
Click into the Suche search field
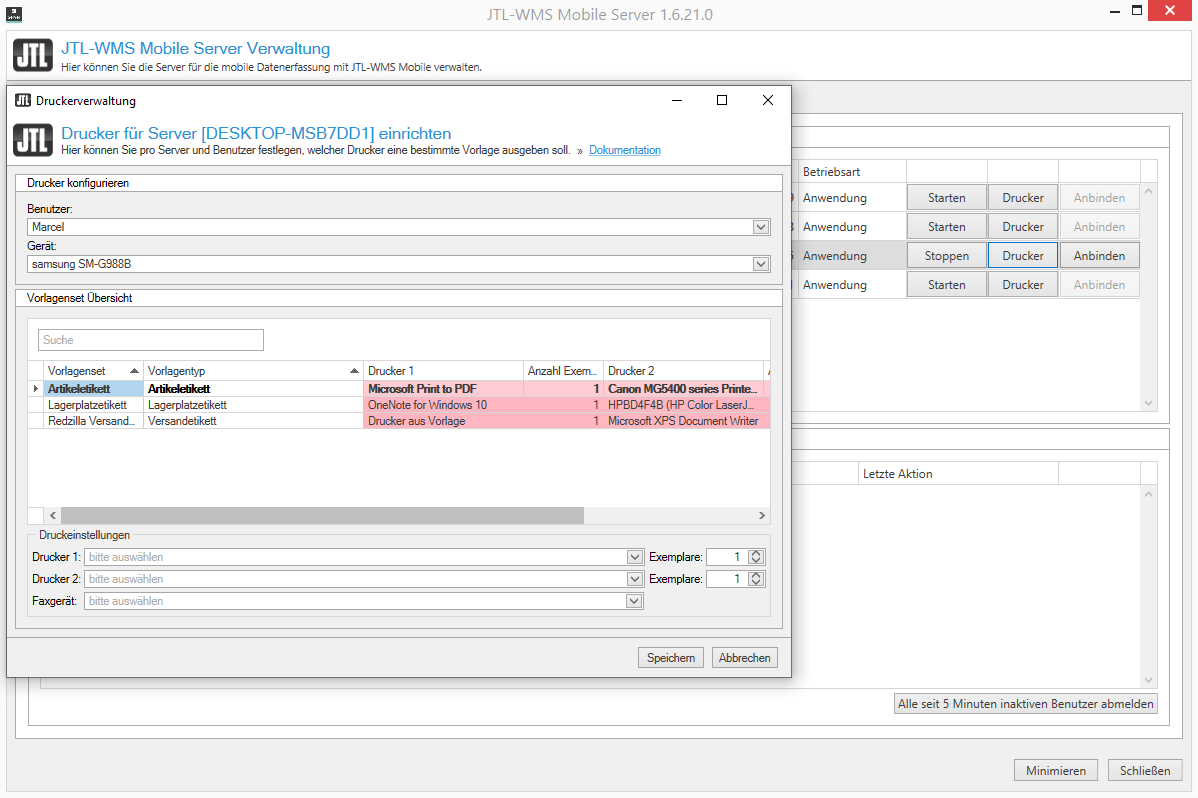[x=150, y=340]
